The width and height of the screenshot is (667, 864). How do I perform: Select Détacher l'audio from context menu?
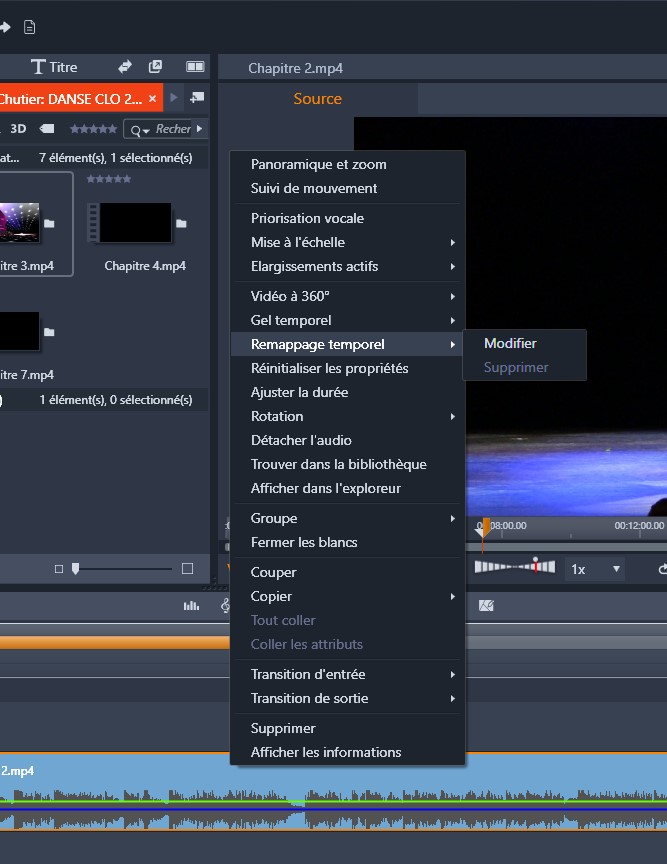(x=301, y=440)
